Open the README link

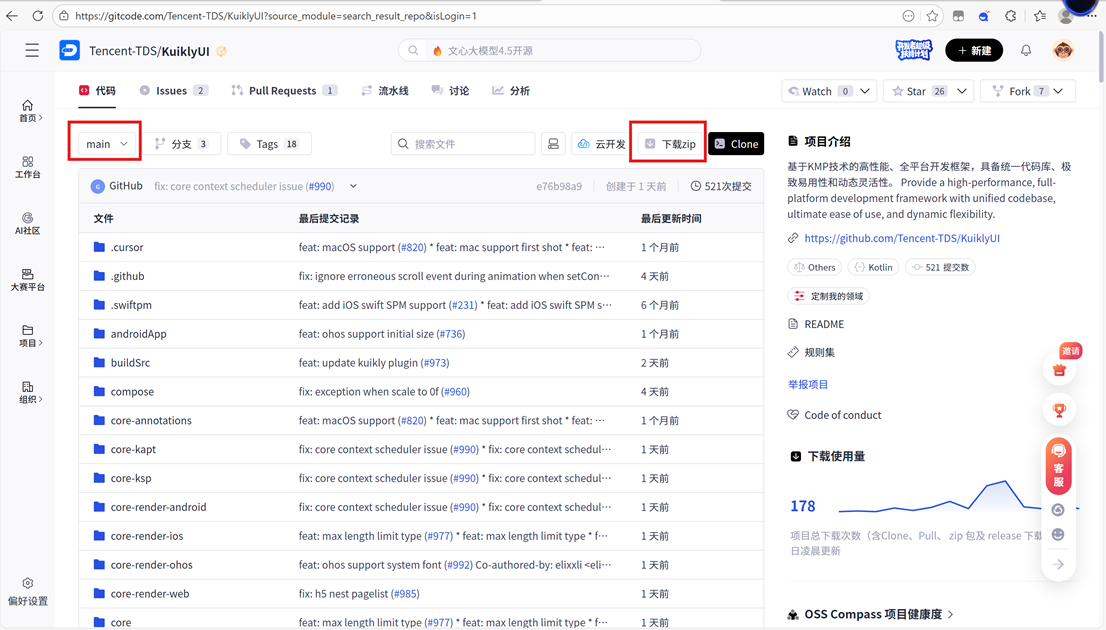[x=824, y=325]
